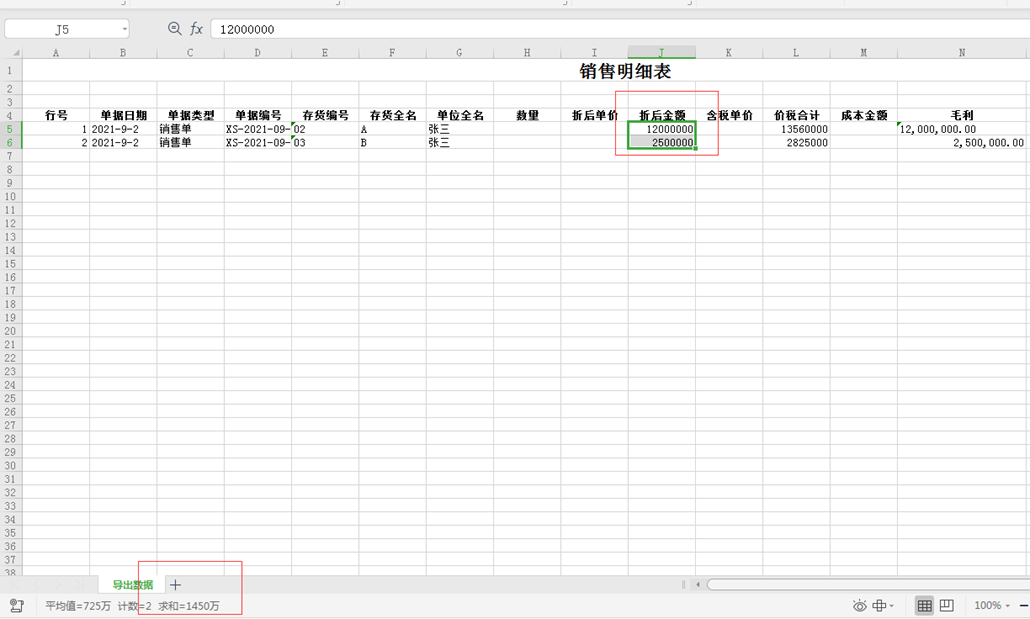Click 张三 cell in row 6

(460, 143)
